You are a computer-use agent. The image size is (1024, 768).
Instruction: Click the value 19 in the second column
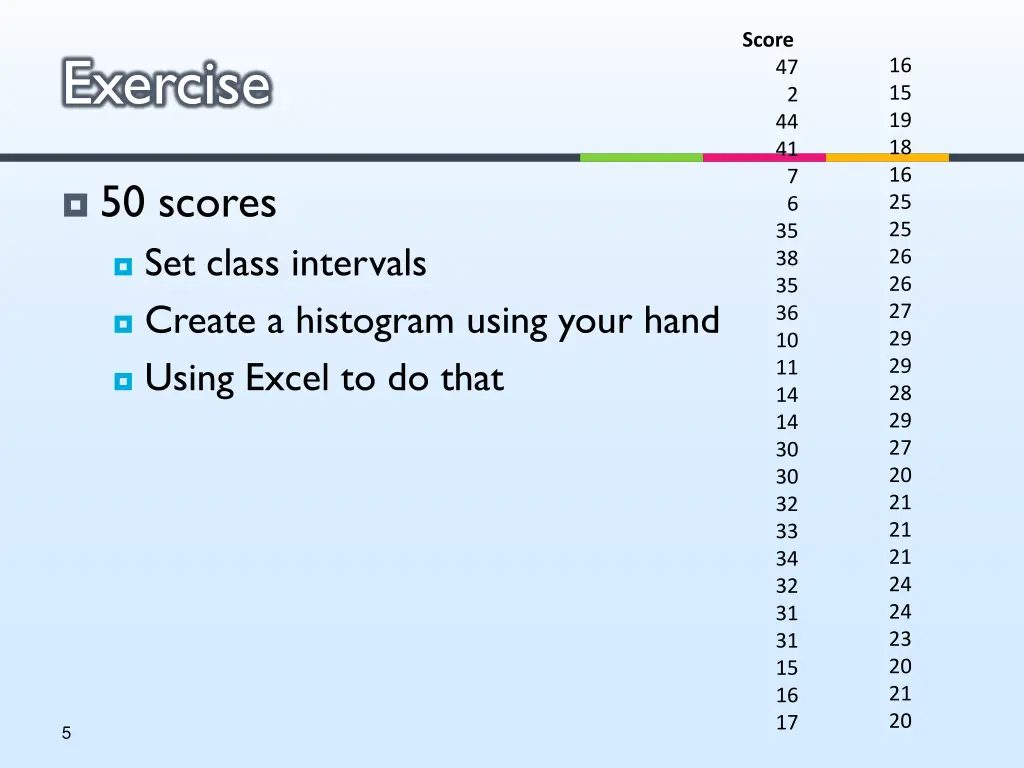point(900,120)
